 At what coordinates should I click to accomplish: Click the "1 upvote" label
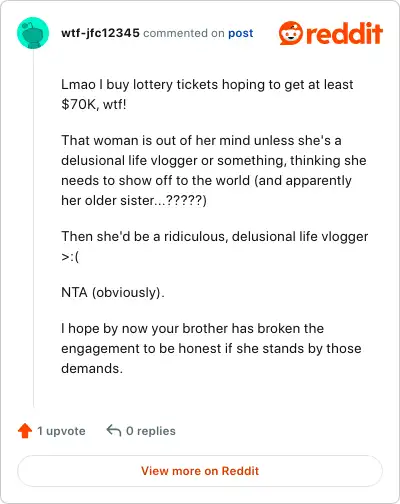click(61, 431)
